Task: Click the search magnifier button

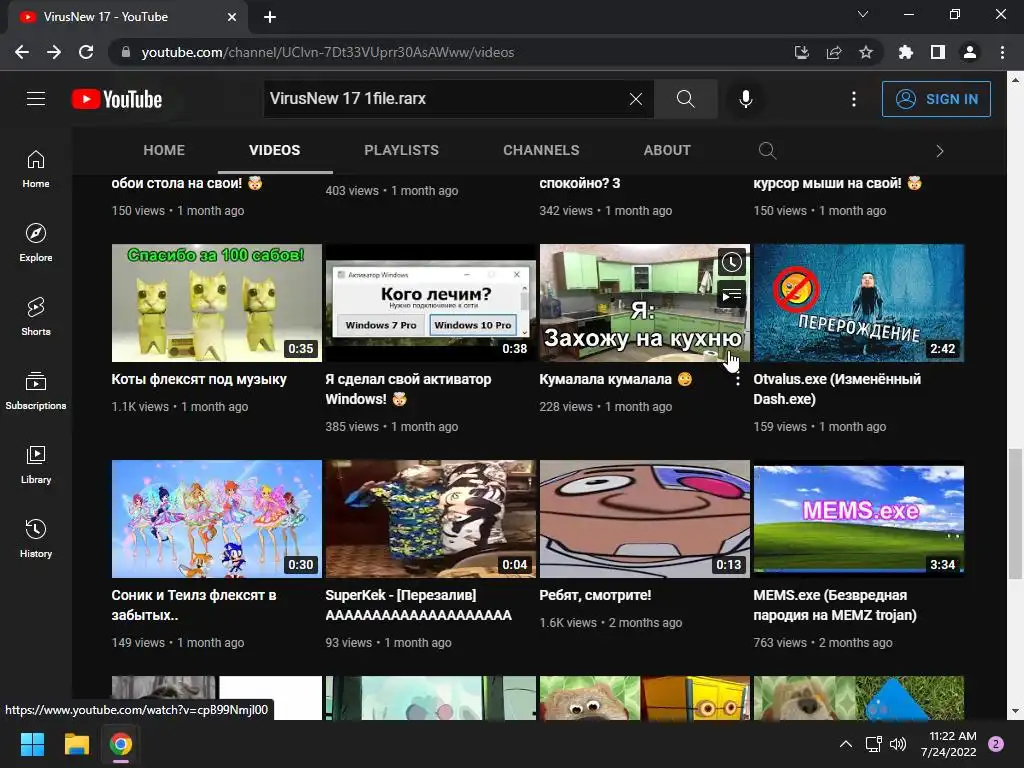Action: 685,99
